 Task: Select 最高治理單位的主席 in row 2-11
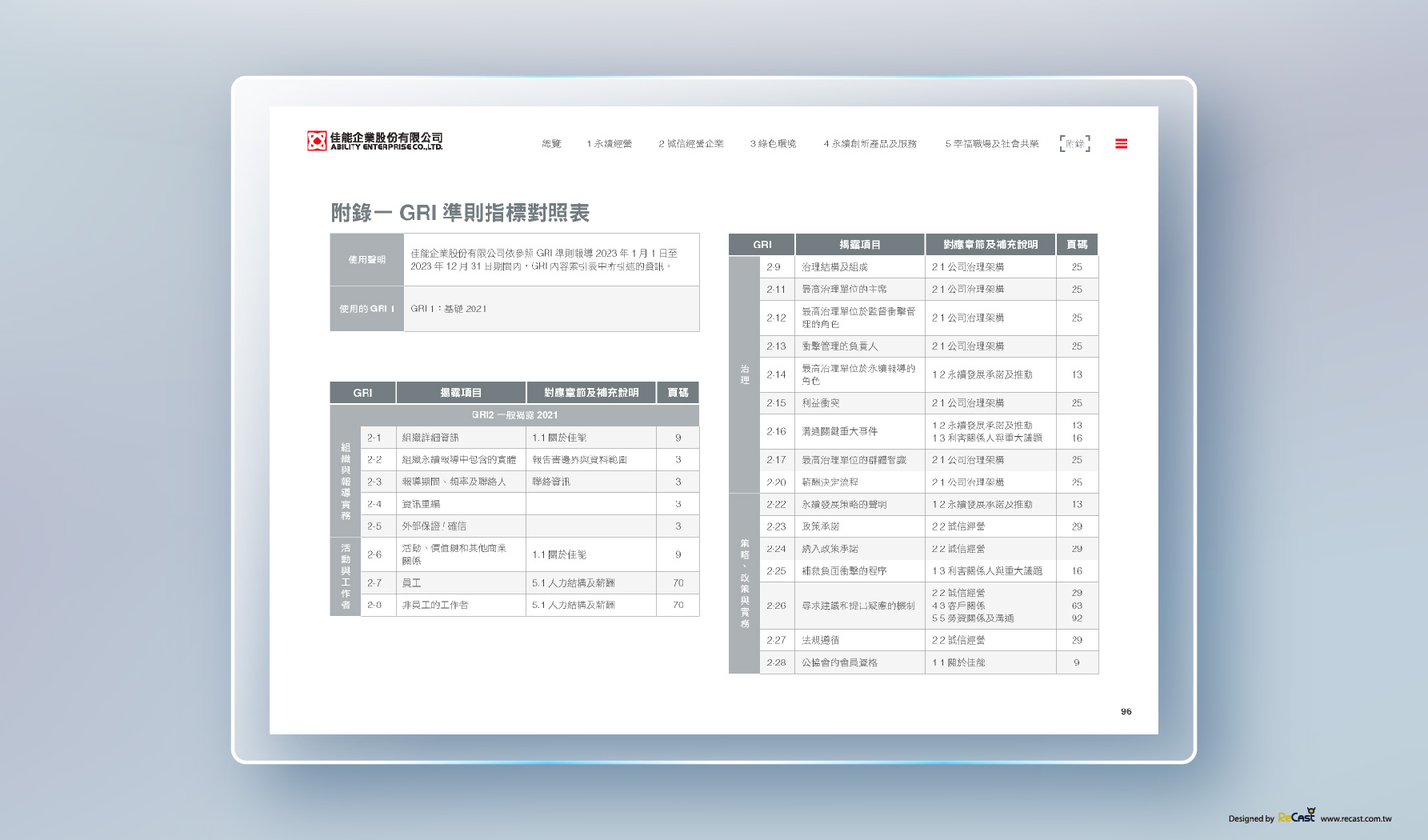click(x=844, y=290)
